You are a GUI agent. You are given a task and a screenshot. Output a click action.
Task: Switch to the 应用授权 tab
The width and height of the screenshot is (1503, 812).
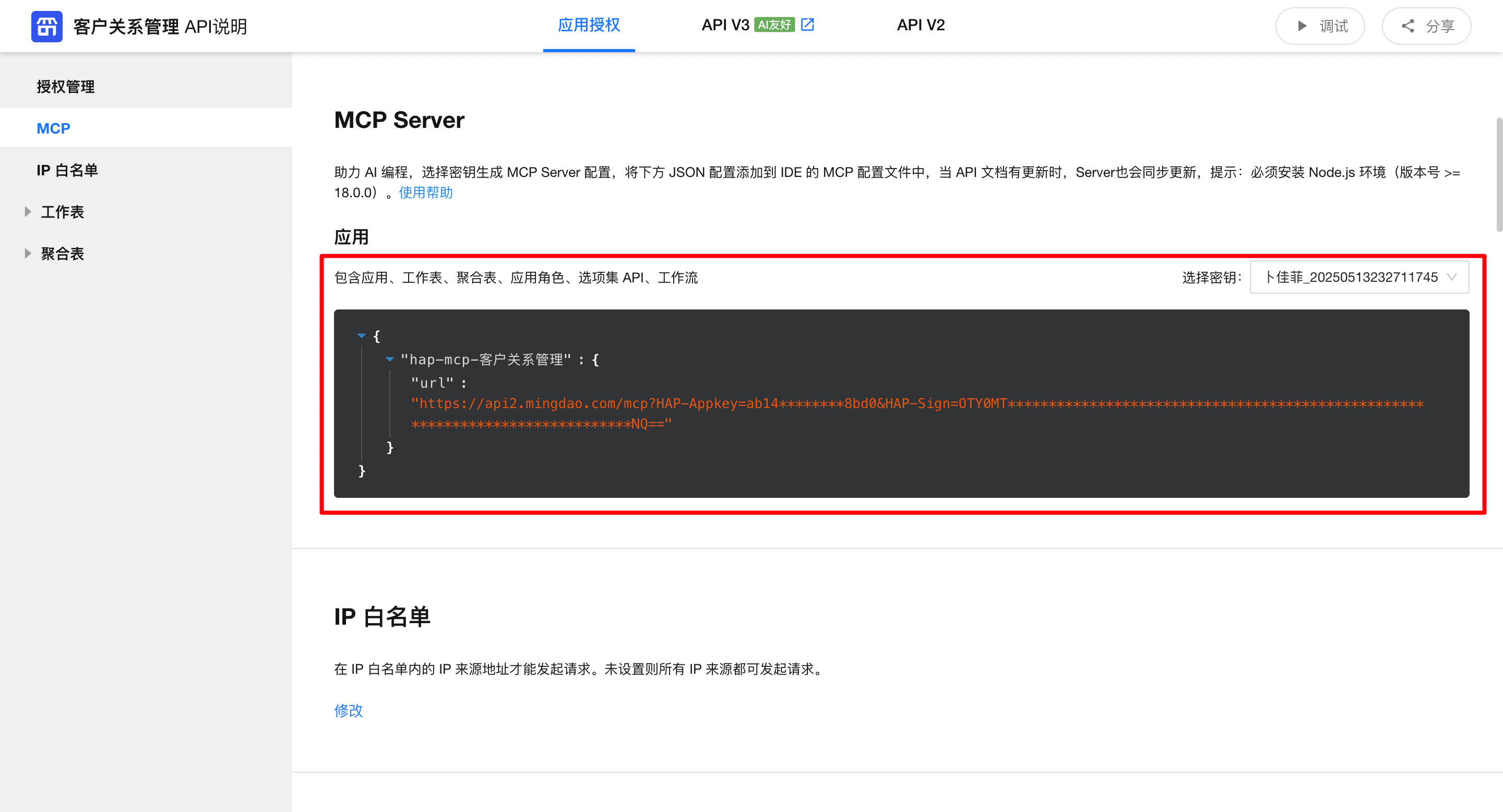click(589, 25)
